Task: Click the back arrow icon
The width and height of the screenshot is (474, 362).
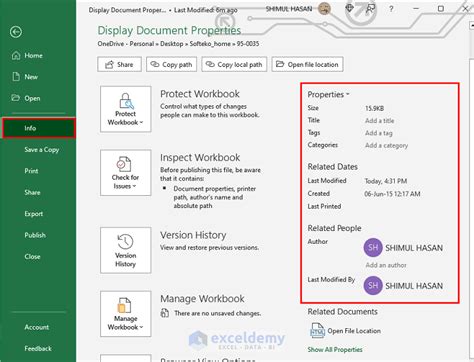Action: 16,32
